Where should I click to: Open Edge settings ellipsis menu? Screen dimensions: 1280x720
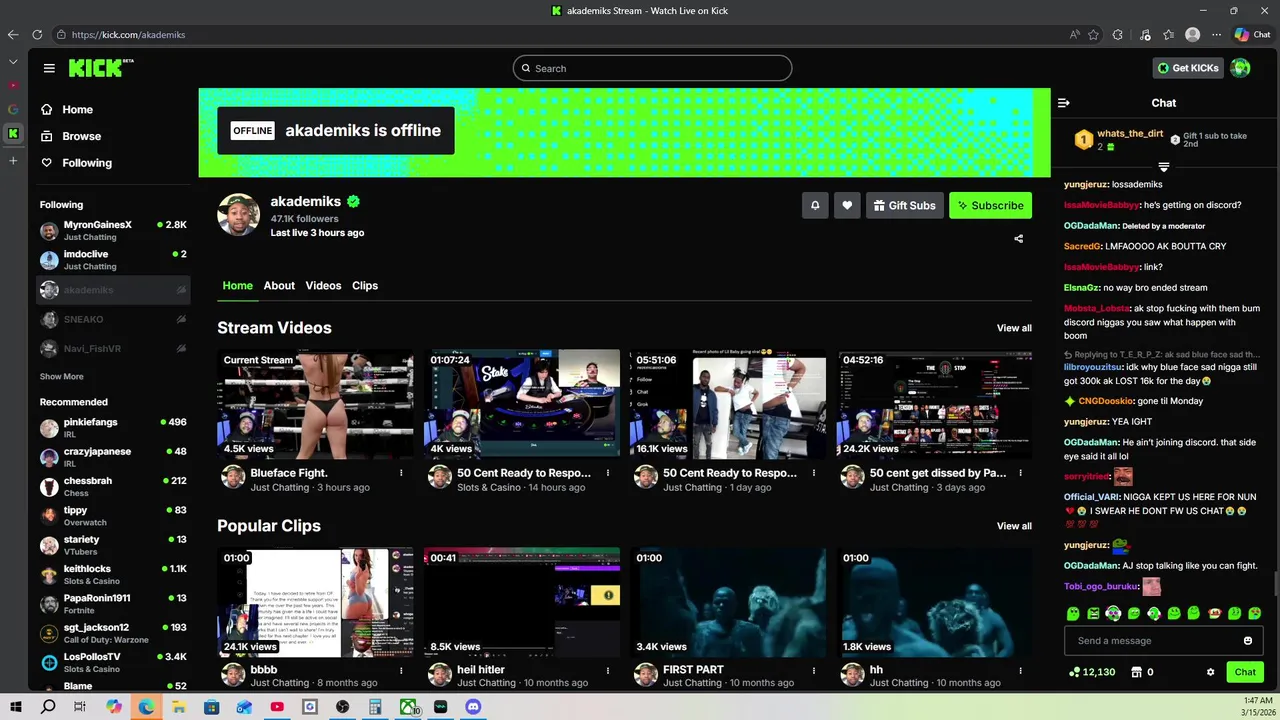click(x=1216, y=34)
